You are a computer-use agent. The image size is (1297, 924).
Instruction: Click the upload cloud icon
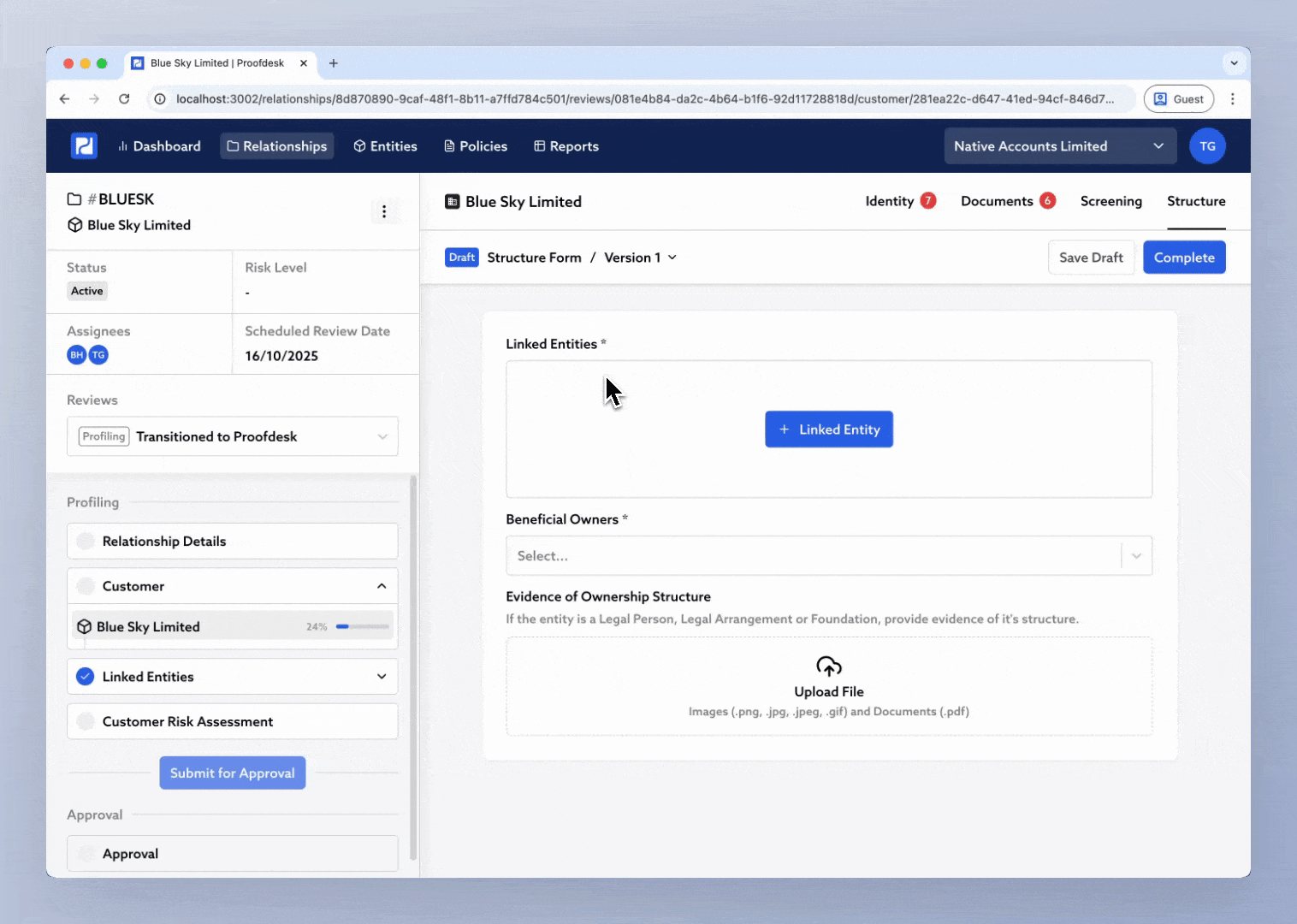828,666
